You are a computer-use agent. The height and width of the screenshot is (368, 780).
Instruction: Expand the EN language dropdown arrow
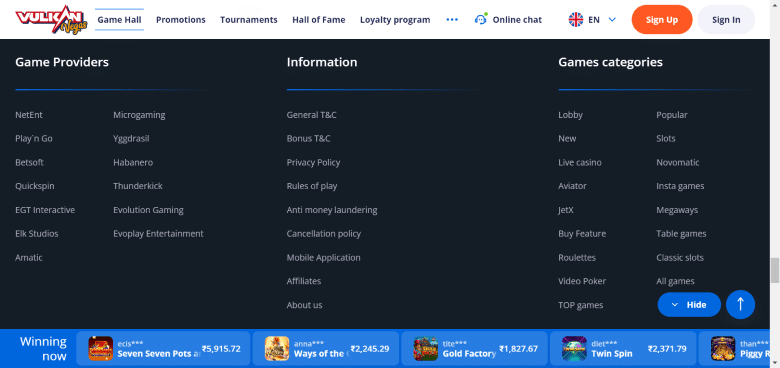tap(612, 20)
